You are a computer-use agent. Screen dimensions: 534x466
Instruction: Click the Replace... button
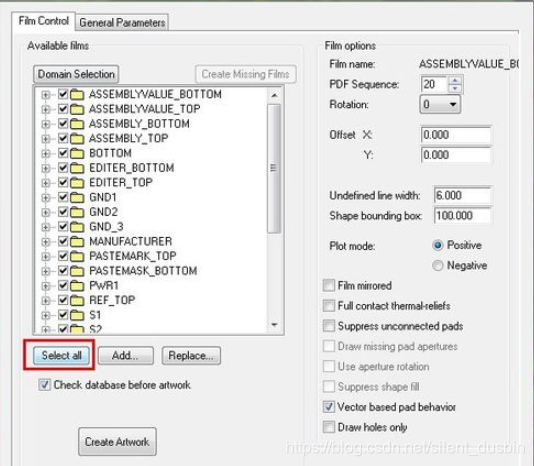tap(191, 356)
